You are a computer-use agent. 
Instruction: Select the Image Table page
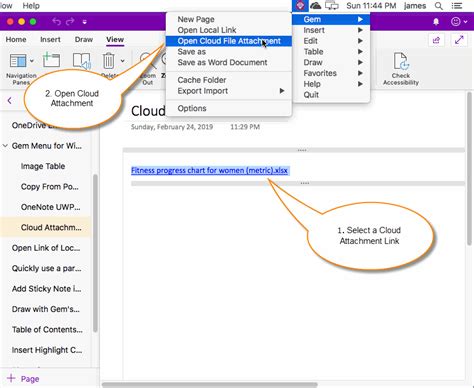coord(43,166)
